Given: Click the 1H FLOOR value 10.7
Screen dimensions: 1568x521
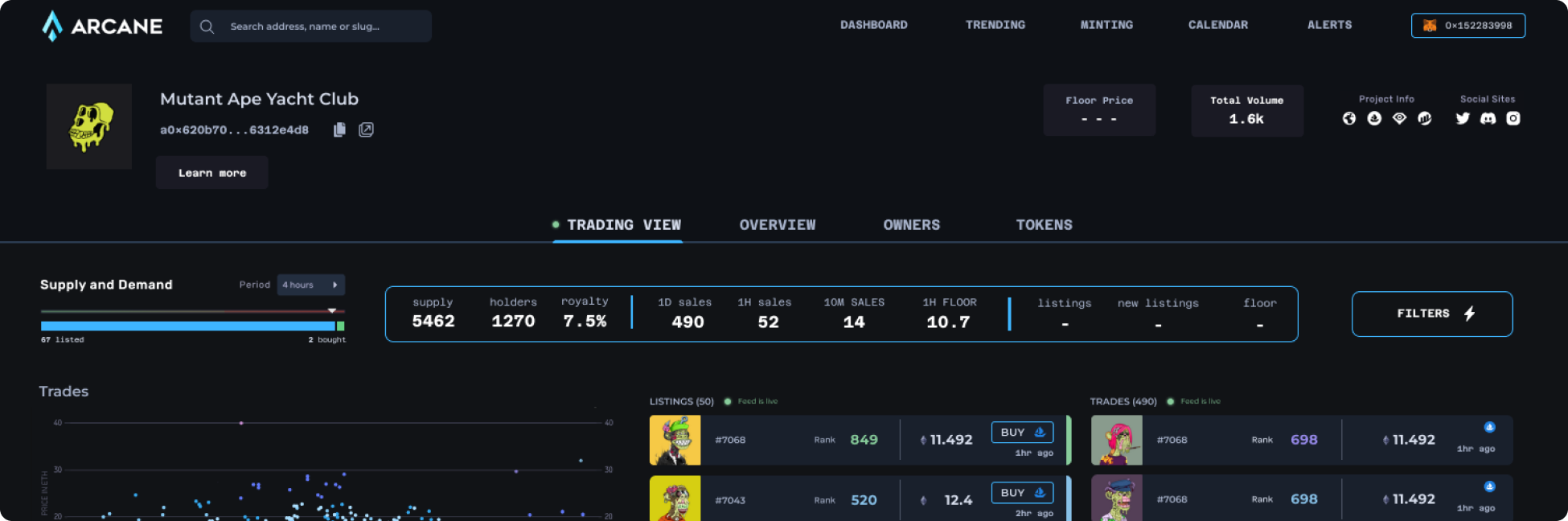Looking at the screenshot, I should [x=948, y=322].
